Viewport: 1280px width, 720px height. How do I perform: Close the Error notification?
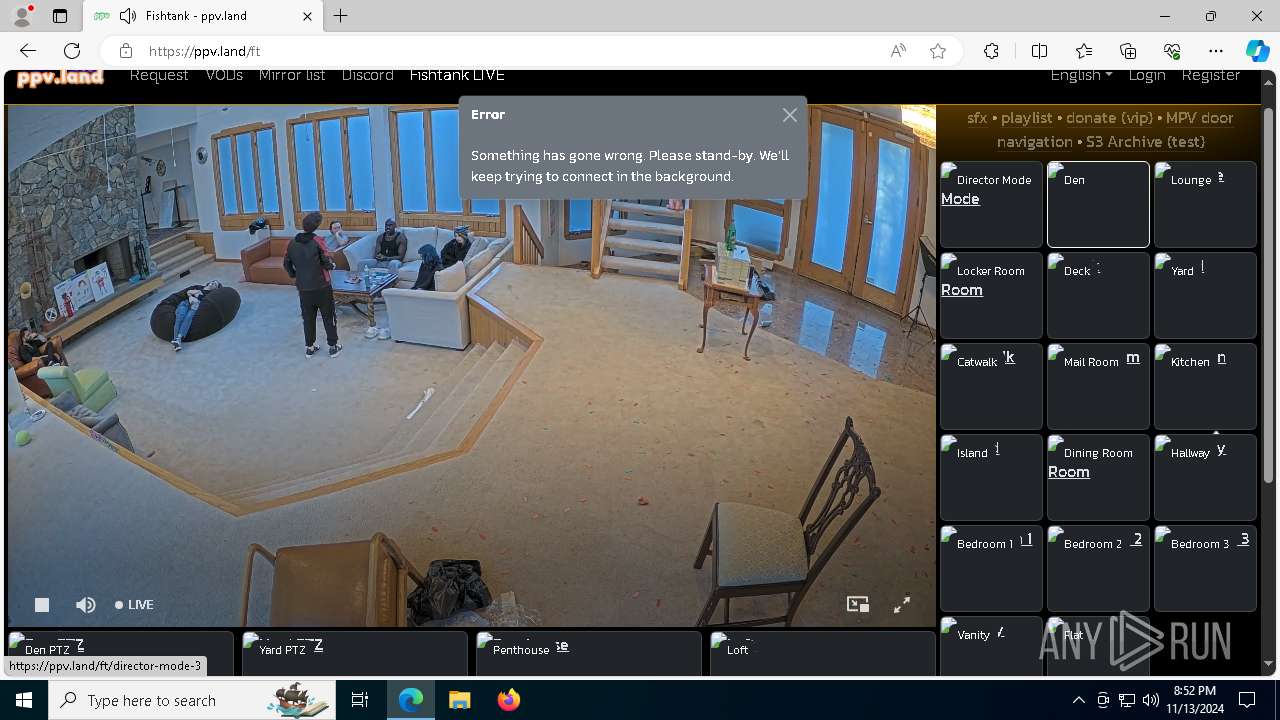(x=790, y=115)
